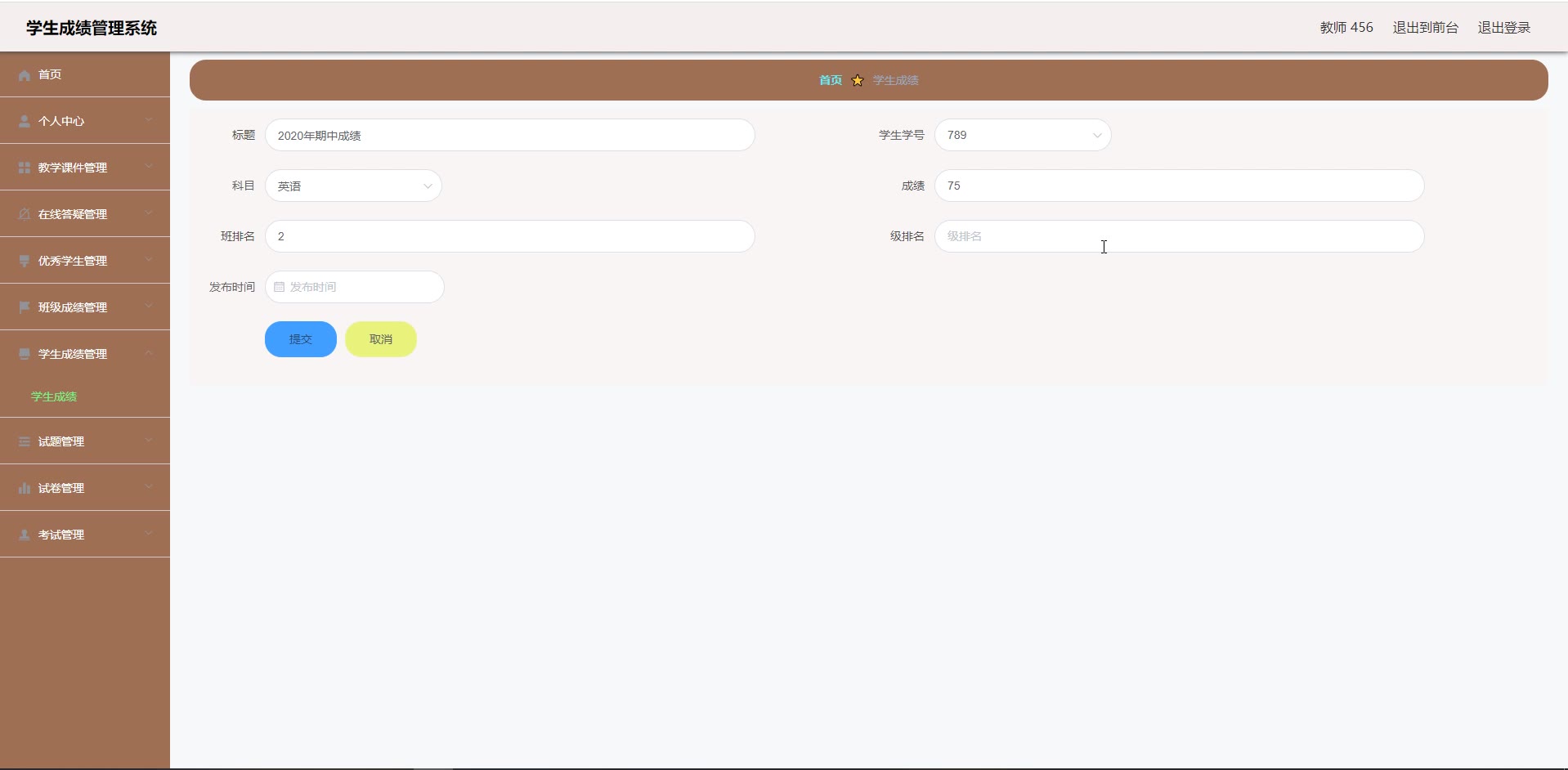Viewport: 1568px width, 770px height.
Task: Expand the 个人中心 menu chevron
Action: point(149,120)
